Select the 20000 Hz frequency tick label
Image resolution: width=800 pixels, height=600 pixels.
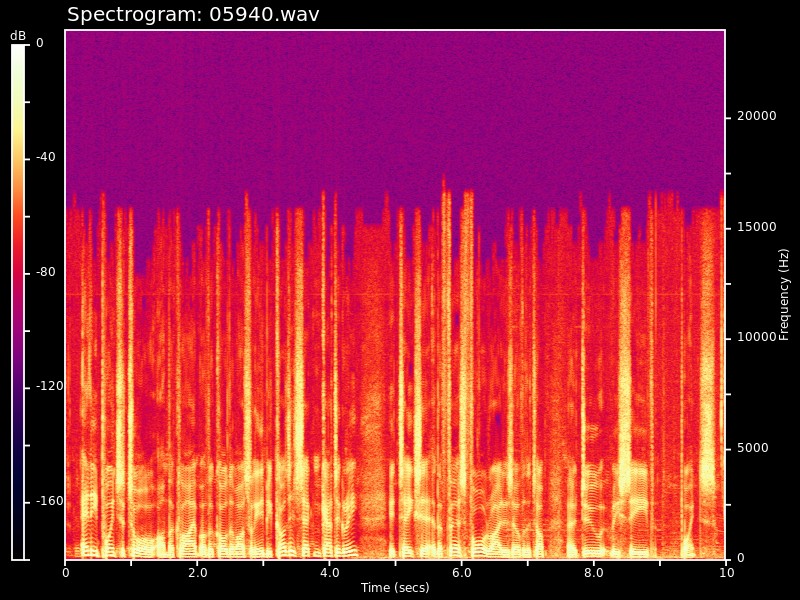pyautogui.click(x=756, y=117)
